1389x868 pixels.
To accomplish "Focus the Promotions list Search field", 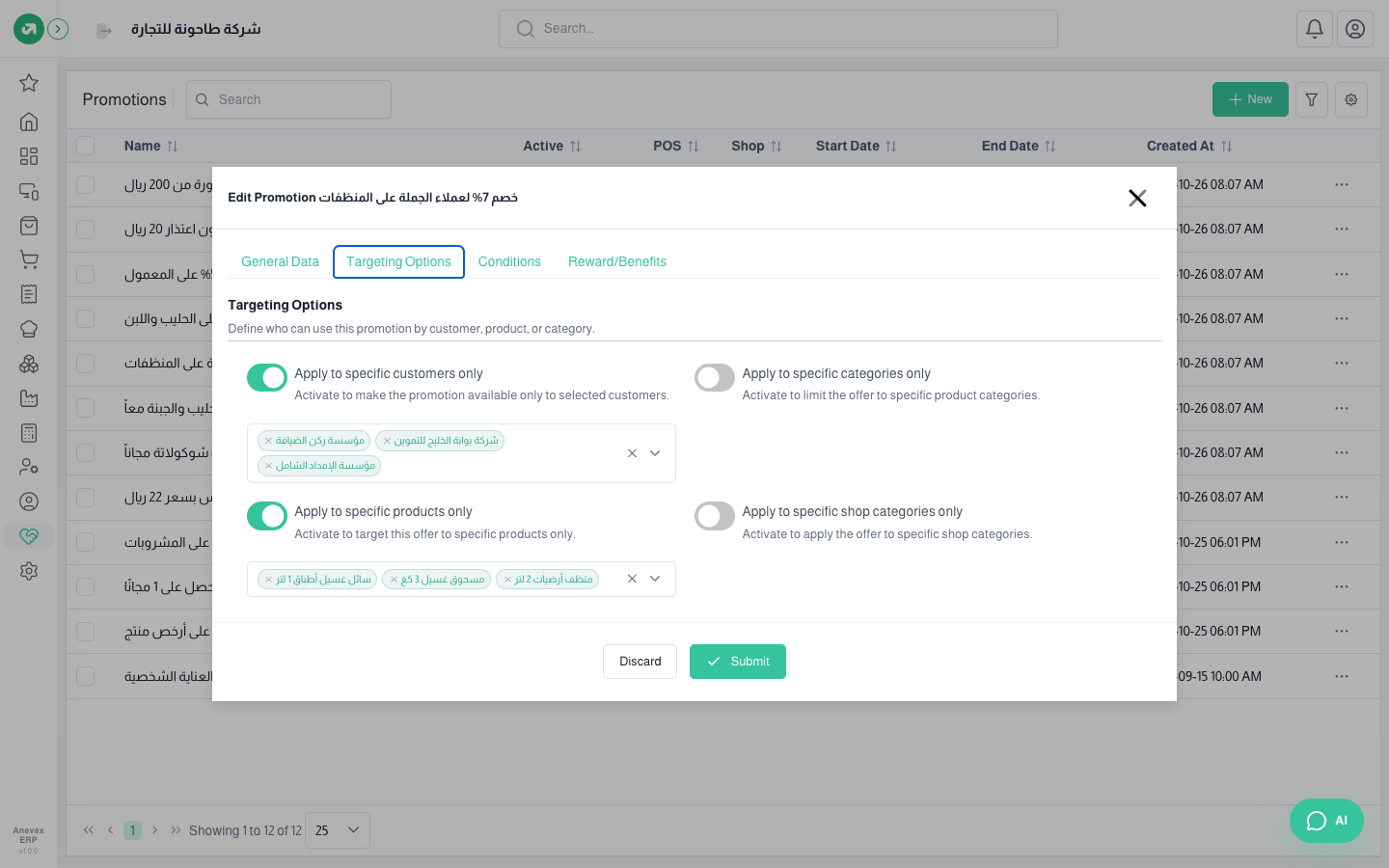I will tap(288, 99).
